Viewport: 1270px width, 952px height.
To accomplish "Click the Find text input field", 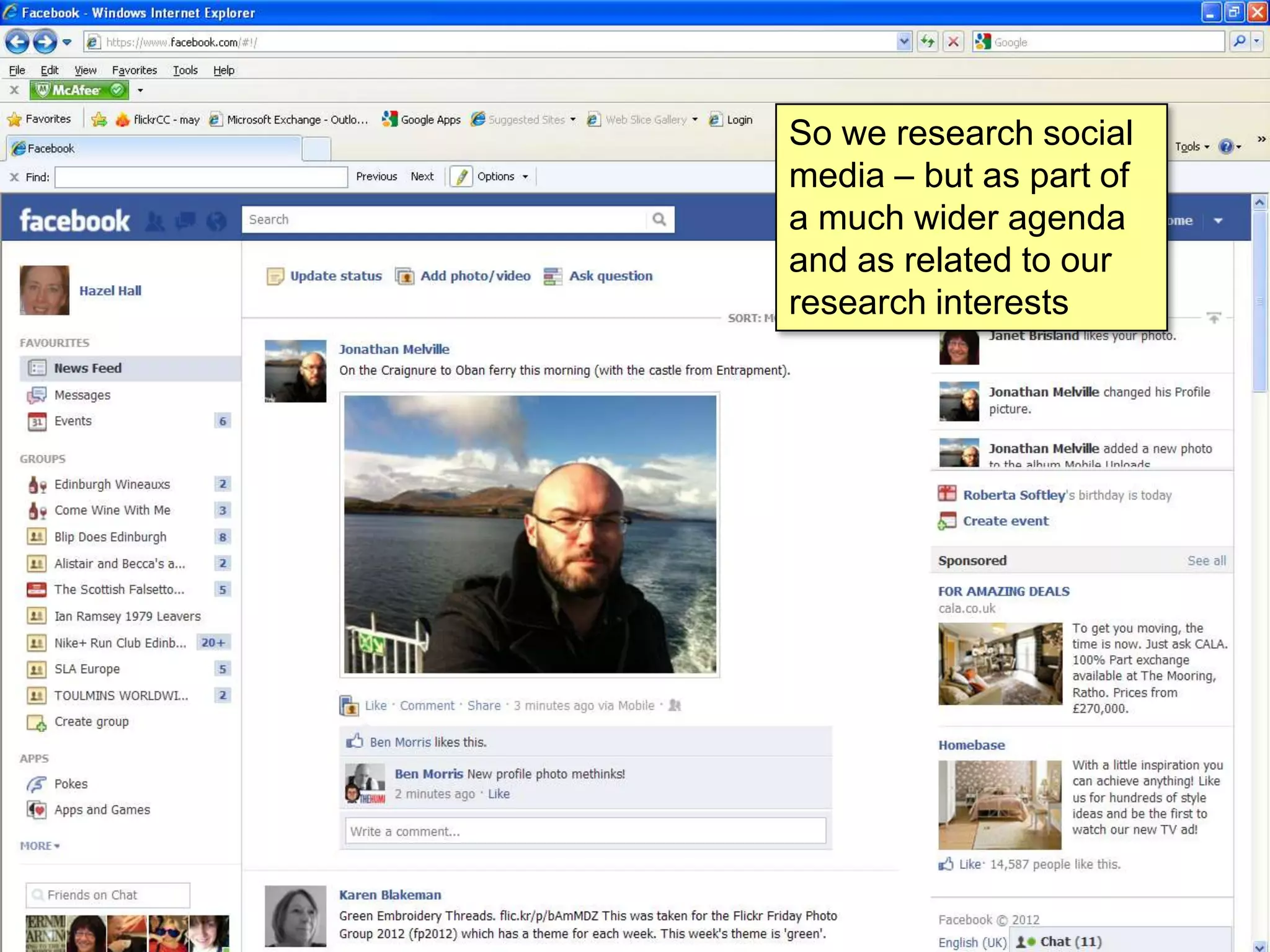I will point(201,177).
